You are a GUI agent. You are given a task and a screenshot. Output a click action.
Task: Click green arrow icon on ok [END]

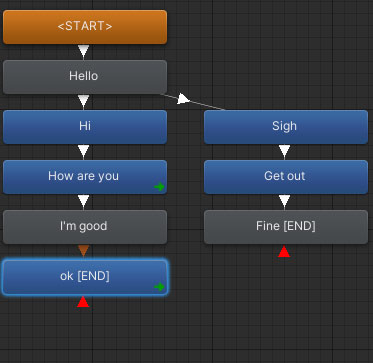[x=159, y=287]
